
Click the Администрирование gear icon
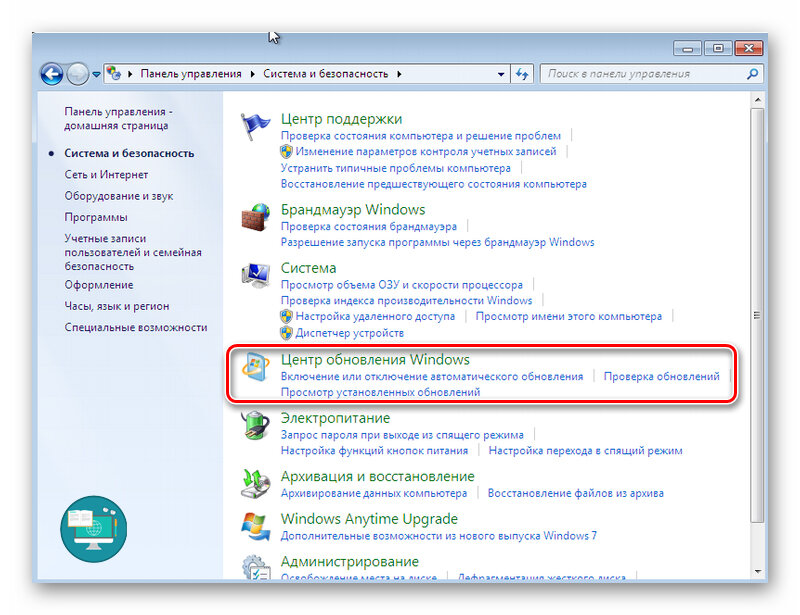[x=256, y=567]
